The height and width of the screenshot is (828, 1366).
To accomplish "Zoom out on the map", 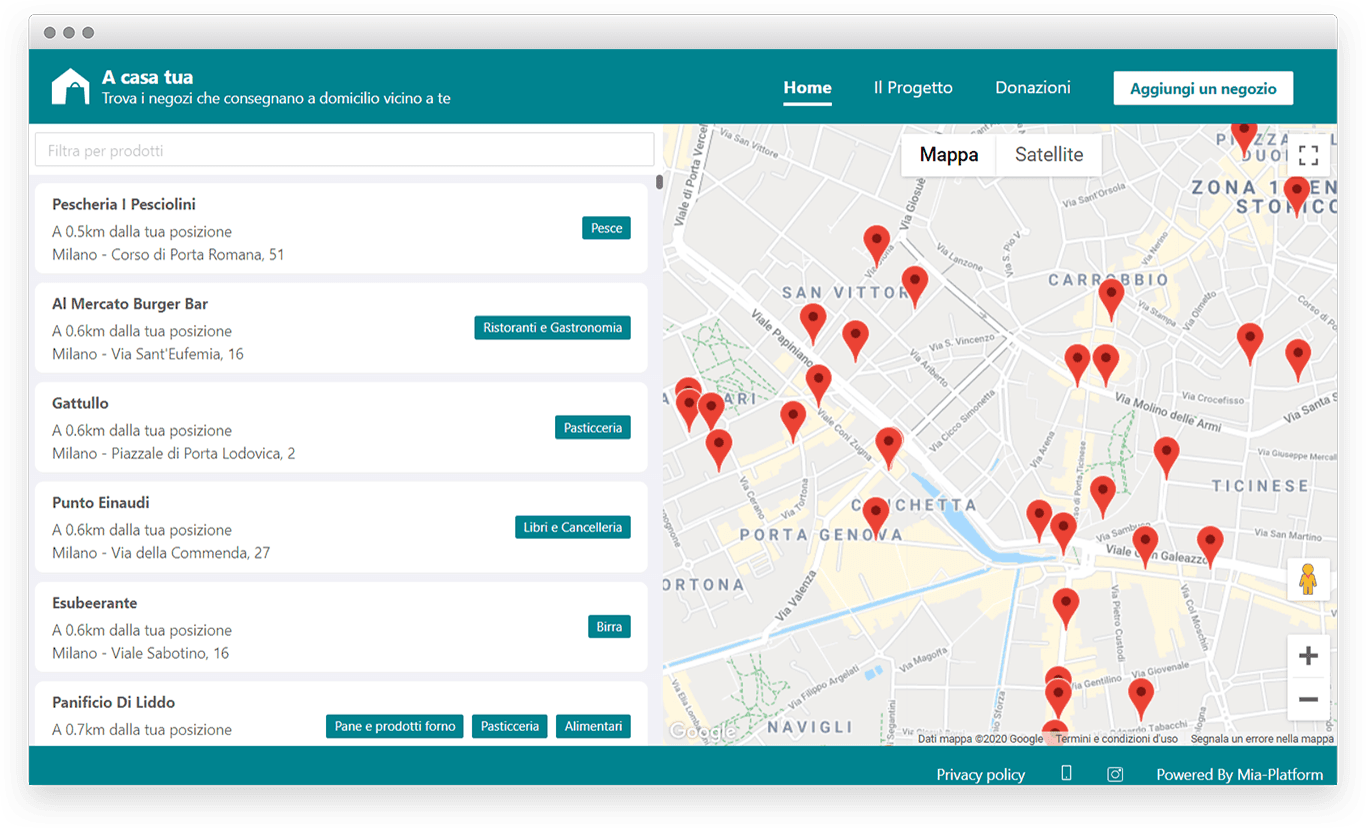I will coord(1308,699).
